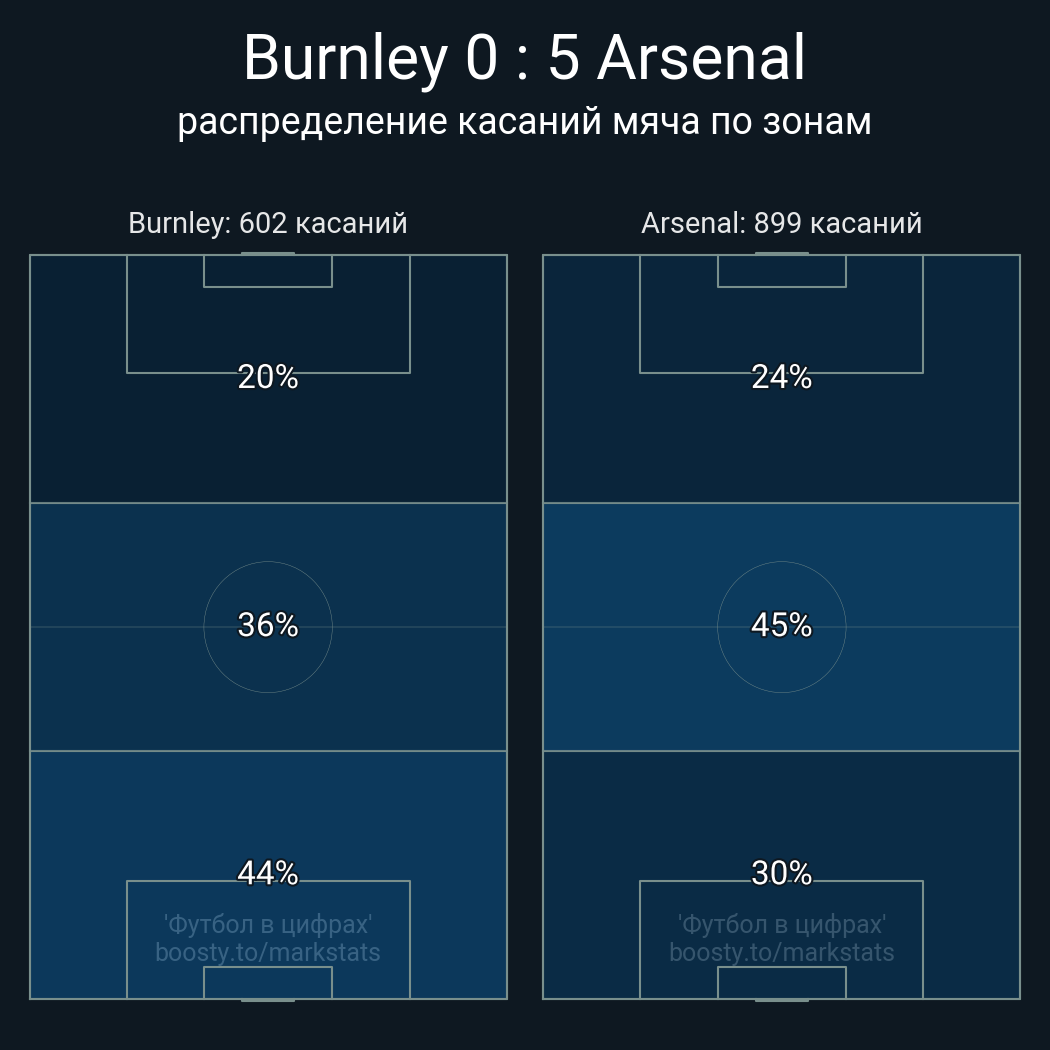Click the top goal box on Arsenal pitch
Viewport: 1050px width, 1050px height.
[x=781, y=271]
